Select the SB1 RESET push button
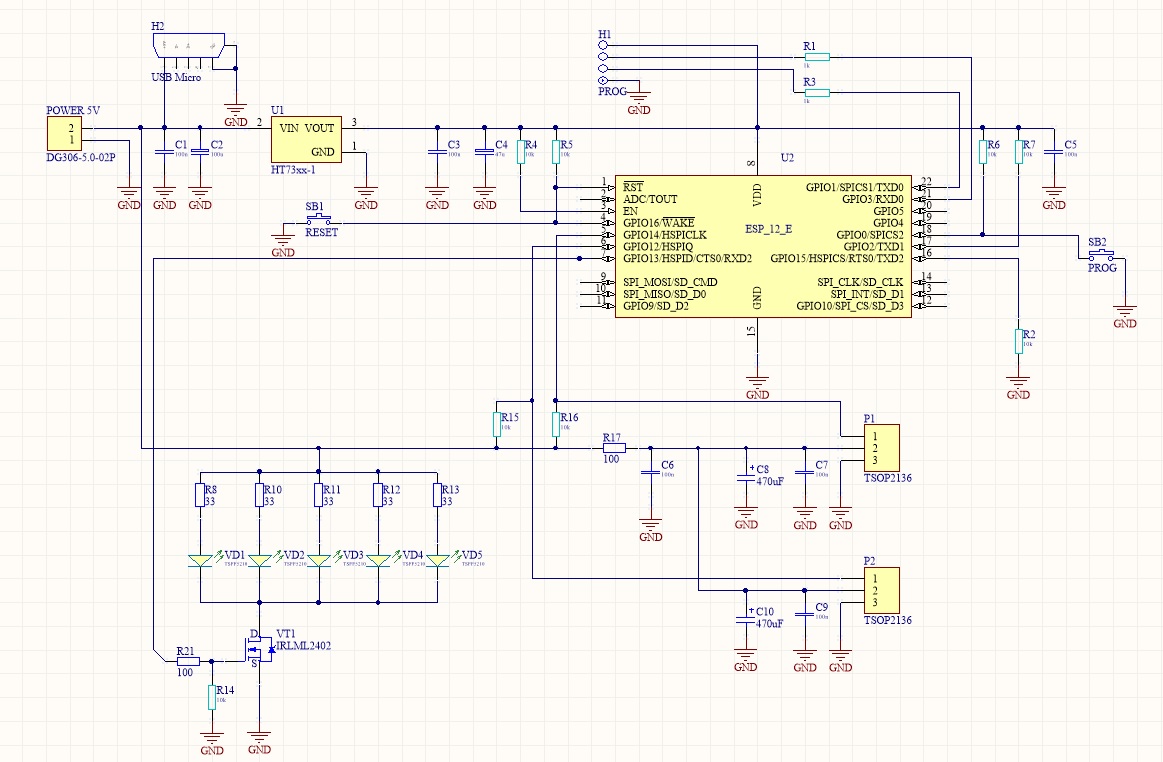Screen dimensions: 1163x762 pyautogui.click(x=319, y=220)
